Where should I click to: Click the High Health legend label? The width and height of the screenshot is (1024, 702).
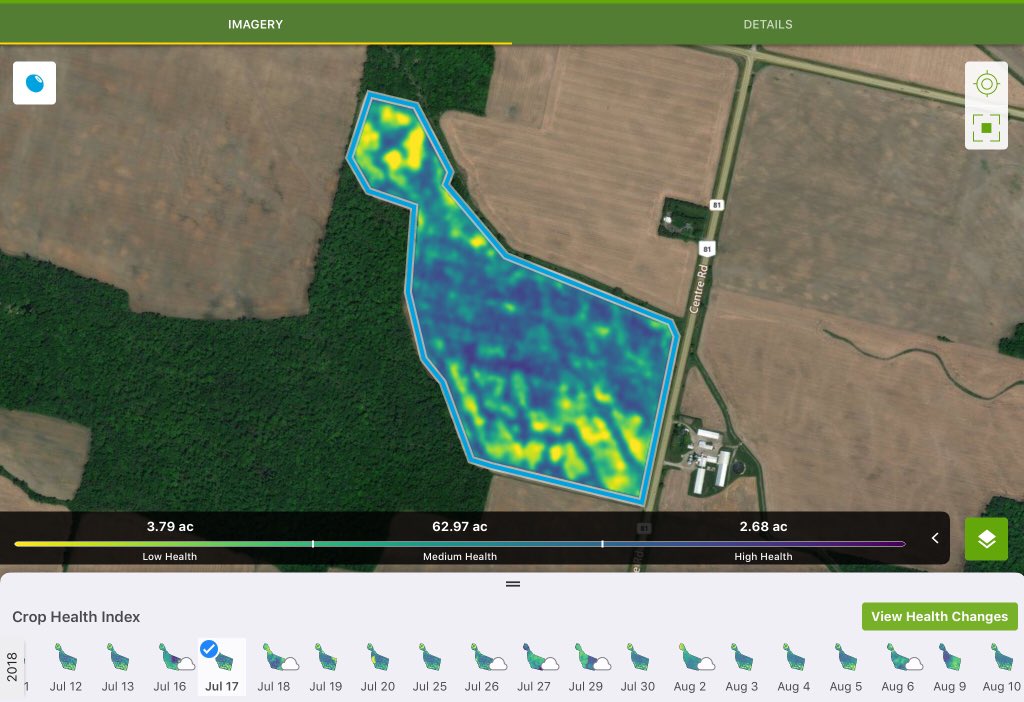click(x=763, y=556)
